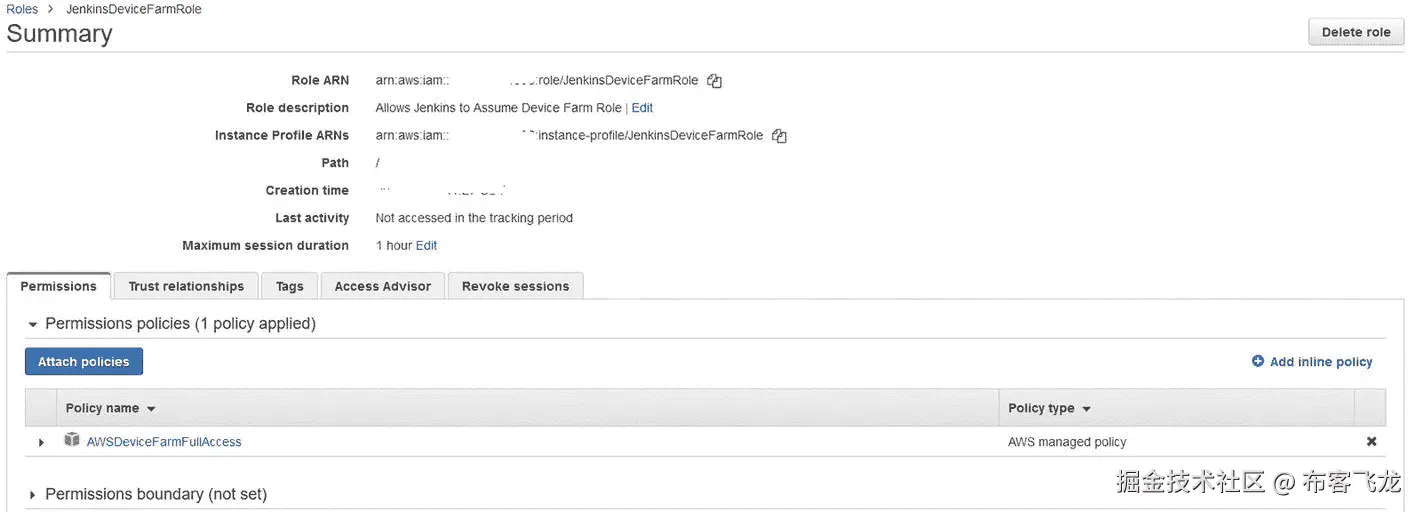Viewport: 1418px width, 512px height.
Task: Edit the maximum session duration
Action: coord(426,246)
